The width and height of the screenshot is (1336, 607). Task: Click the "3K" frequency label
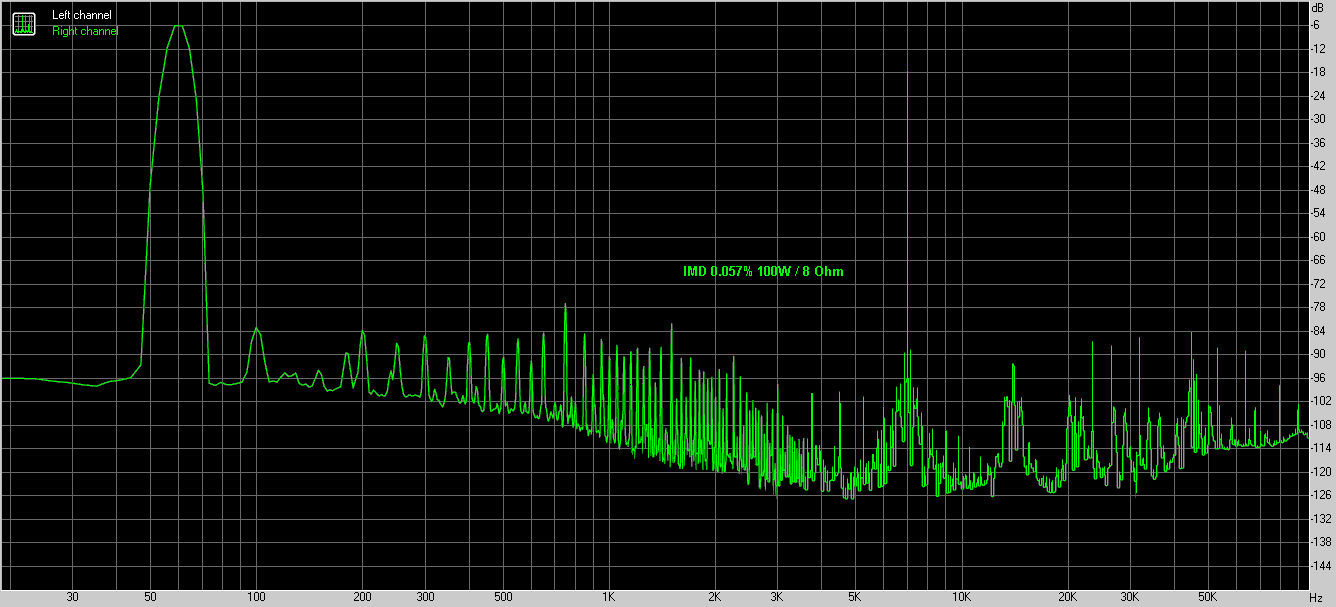point(777,597)
